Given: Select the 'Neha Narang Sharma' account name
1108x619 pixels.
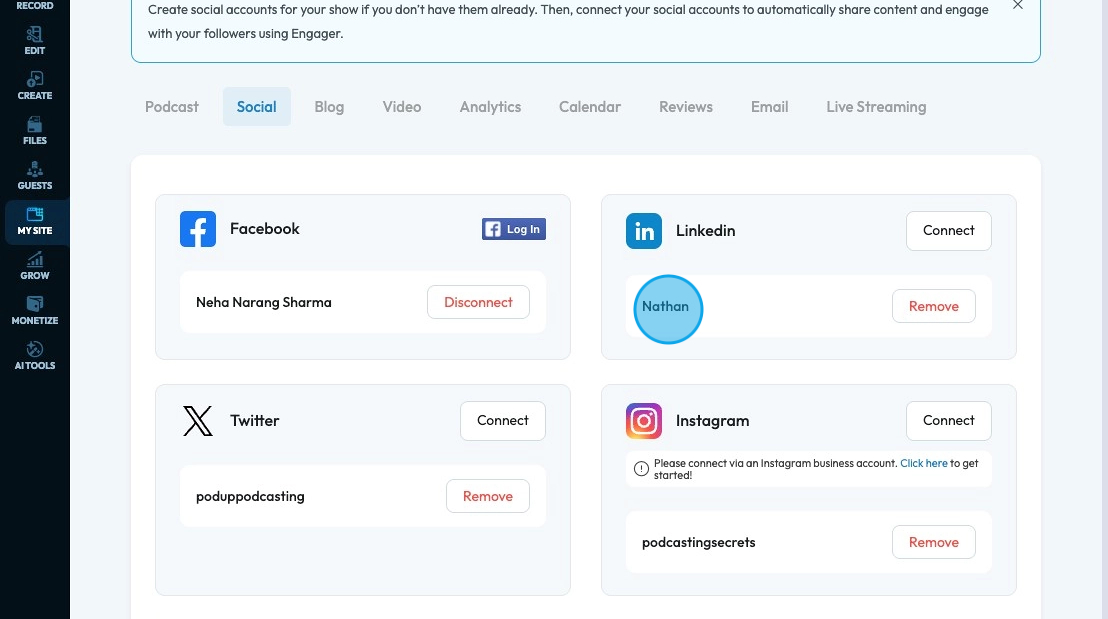Looking at the screenshot, I should [x=264, y=302].
